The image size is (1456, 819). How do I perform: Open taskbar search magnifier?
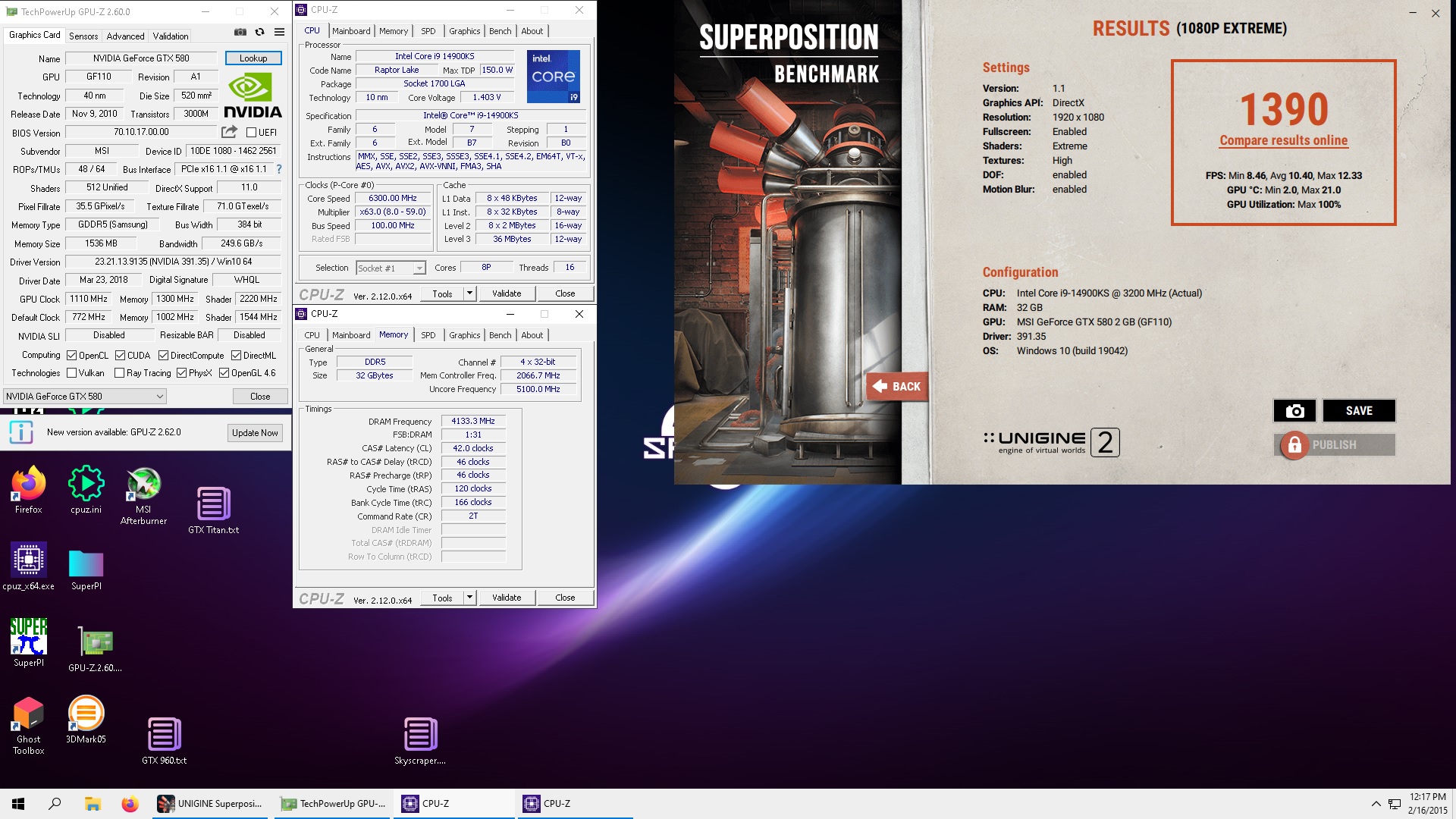click(55, 804)
